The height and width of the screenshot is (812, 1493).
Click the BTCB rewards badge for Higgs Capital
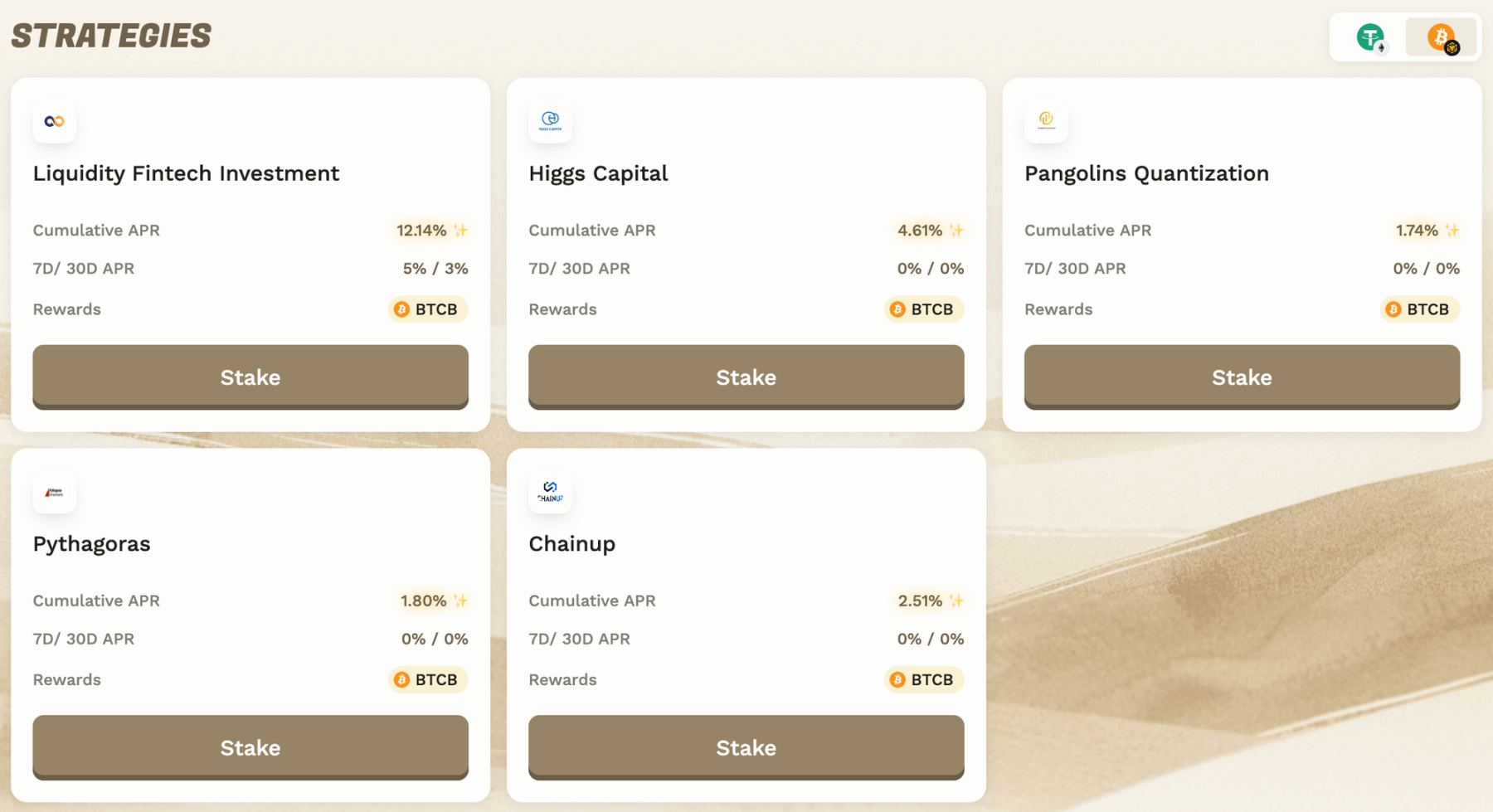[924, 309]
